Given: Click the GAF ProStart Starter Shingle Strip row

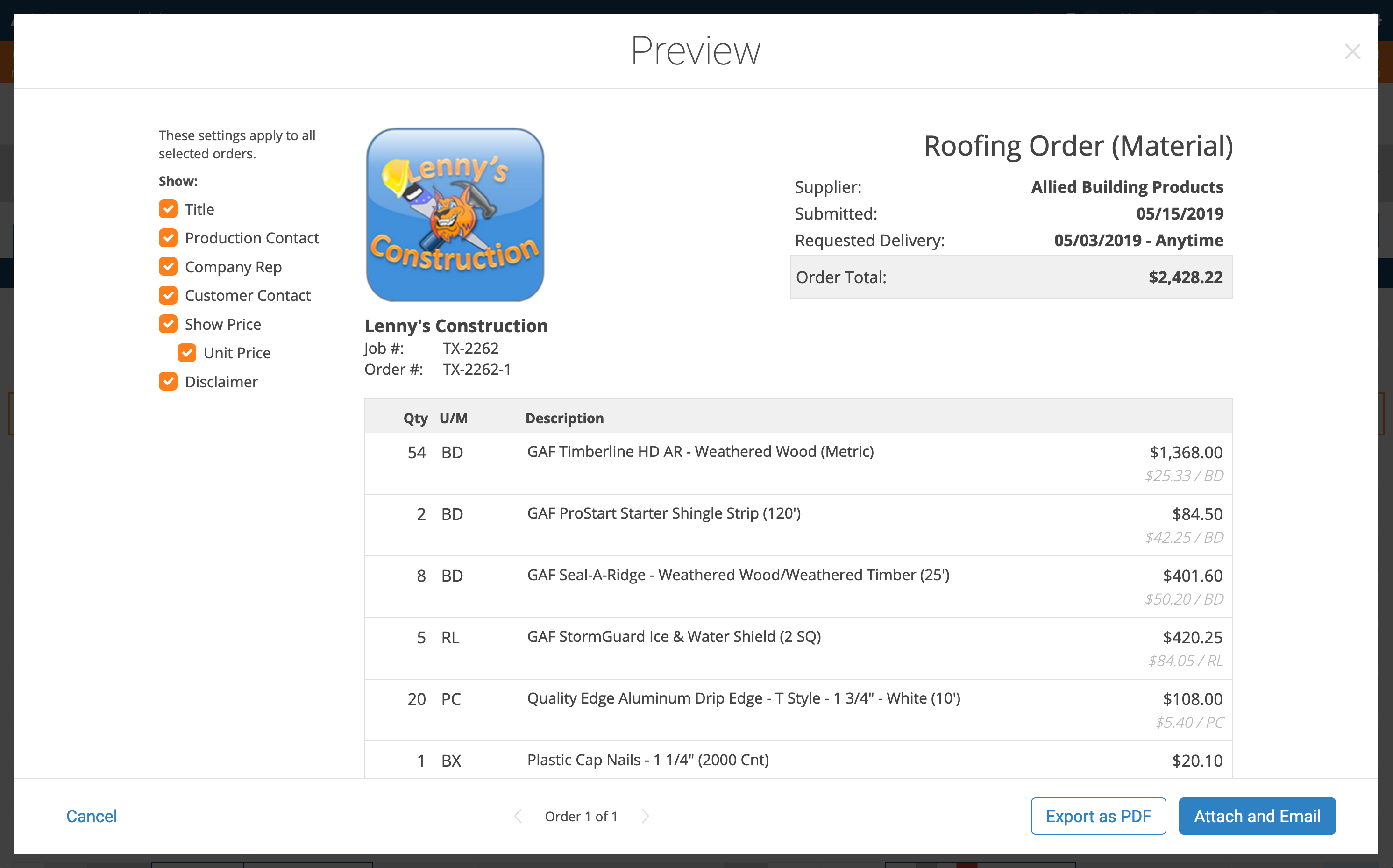Looking at the screenshot, I should pos(798,525).
